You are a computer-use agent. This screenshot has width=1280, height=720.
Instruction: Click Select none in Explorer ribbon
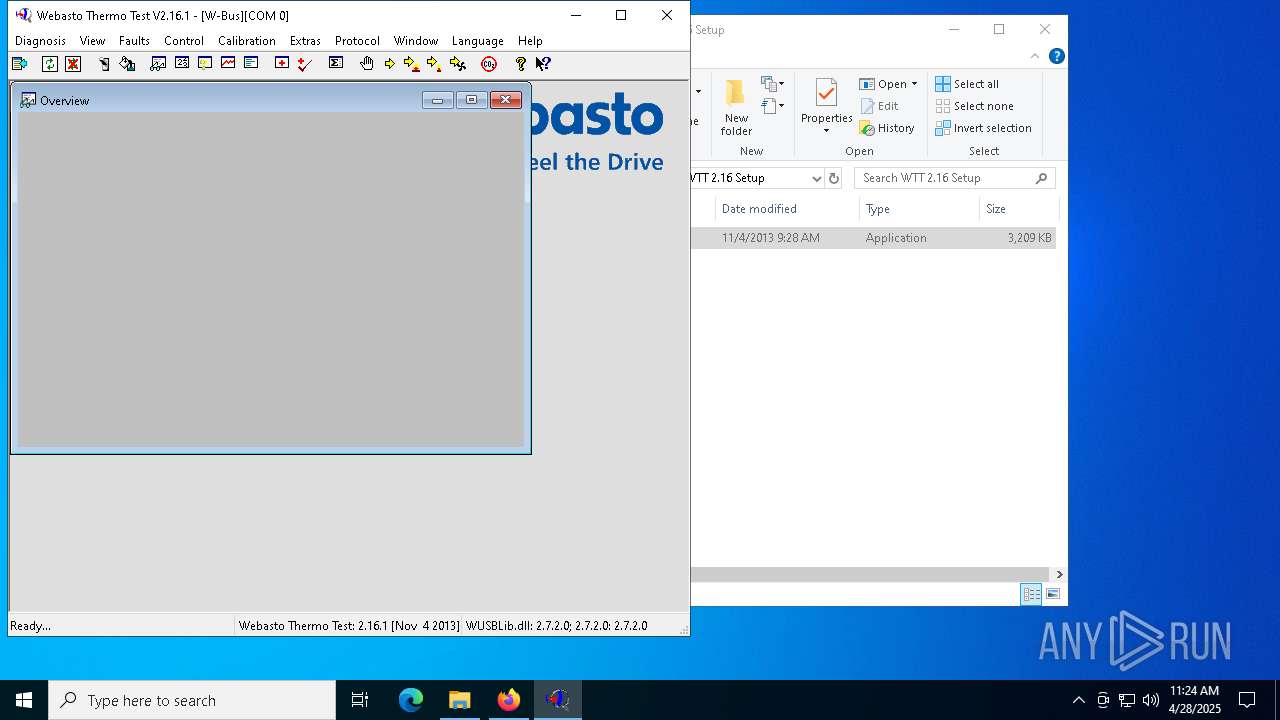974,106
